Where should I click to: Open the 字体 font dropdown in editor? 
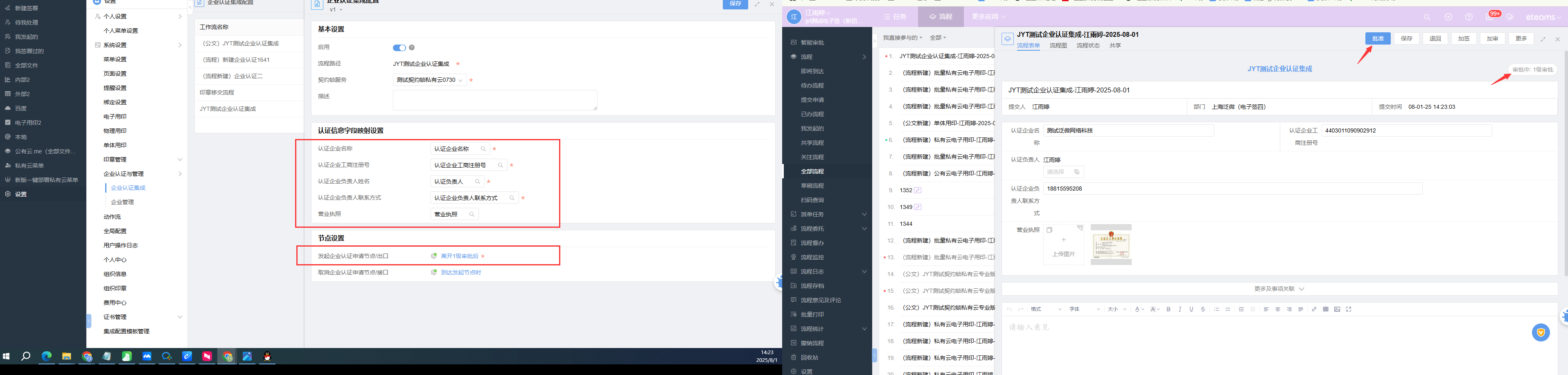1085,309
